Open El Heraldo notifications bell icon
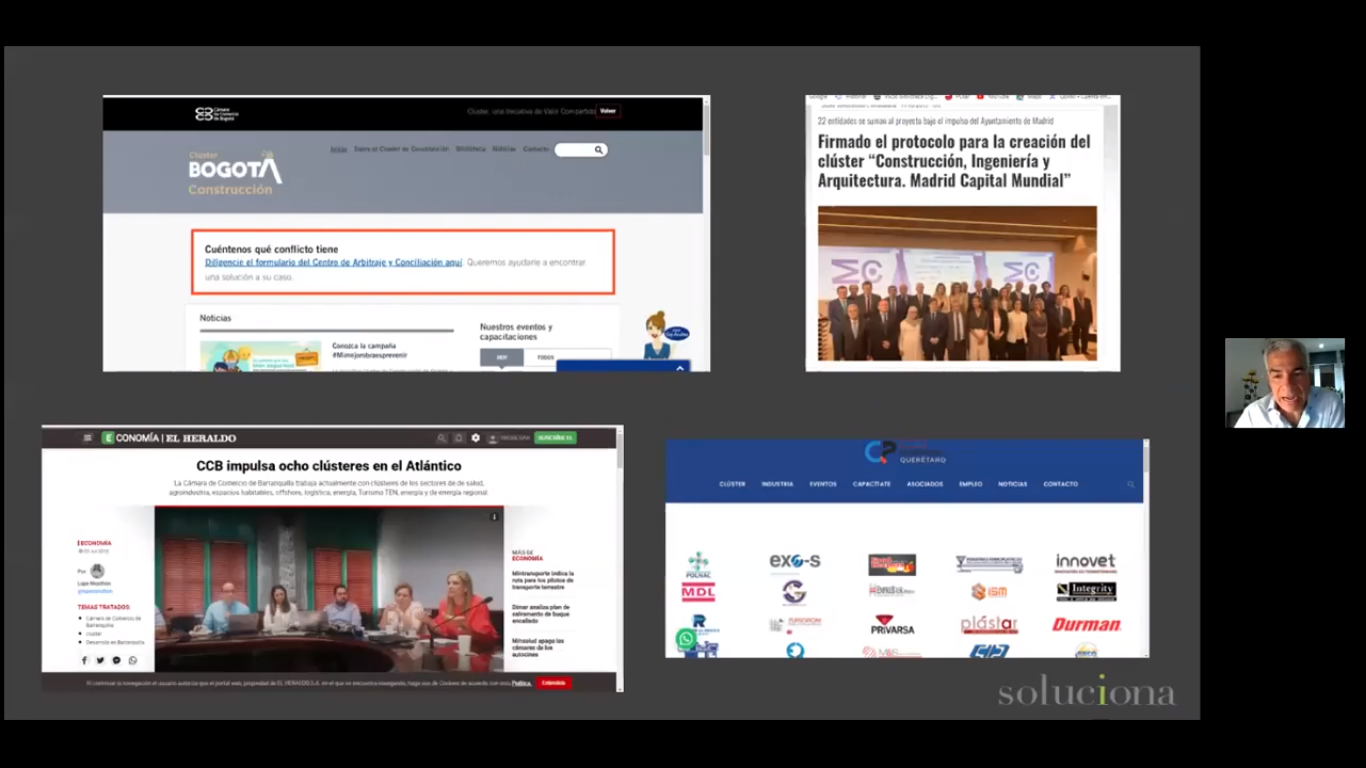The image size is (1366, 768). coord(459,438)
